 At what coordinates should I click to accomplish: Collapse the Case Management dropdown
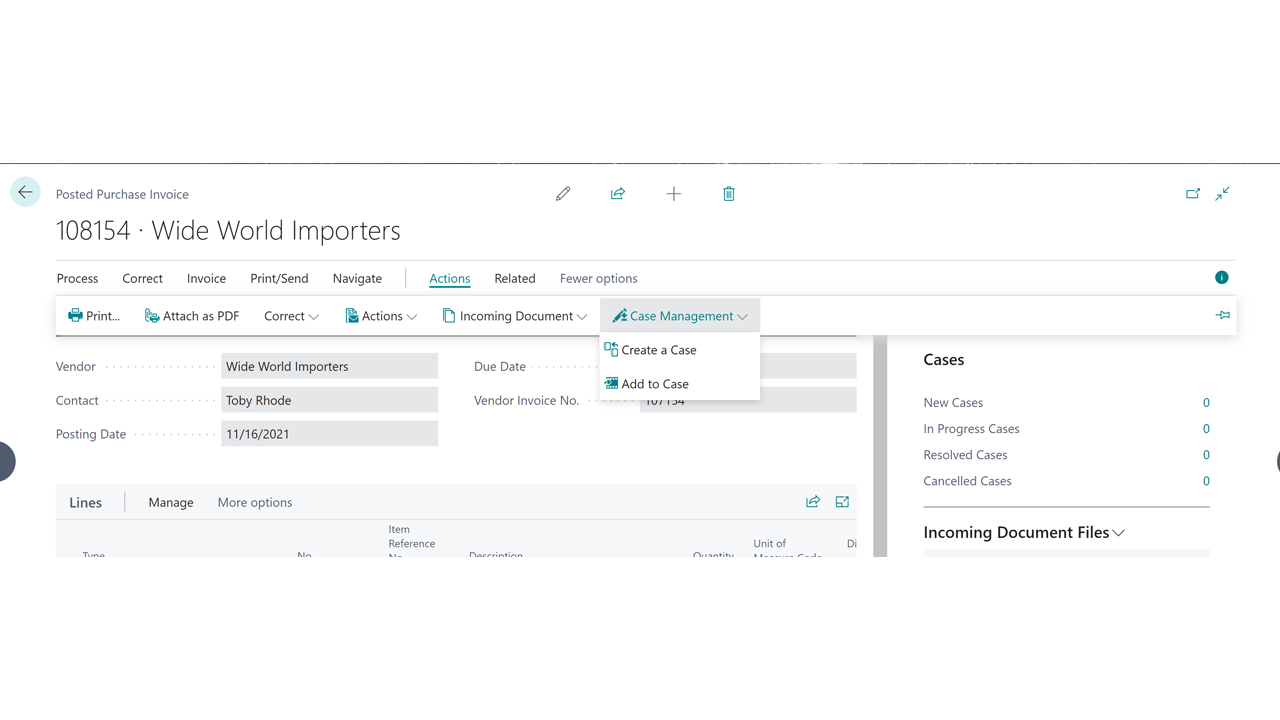coord(680,316)
